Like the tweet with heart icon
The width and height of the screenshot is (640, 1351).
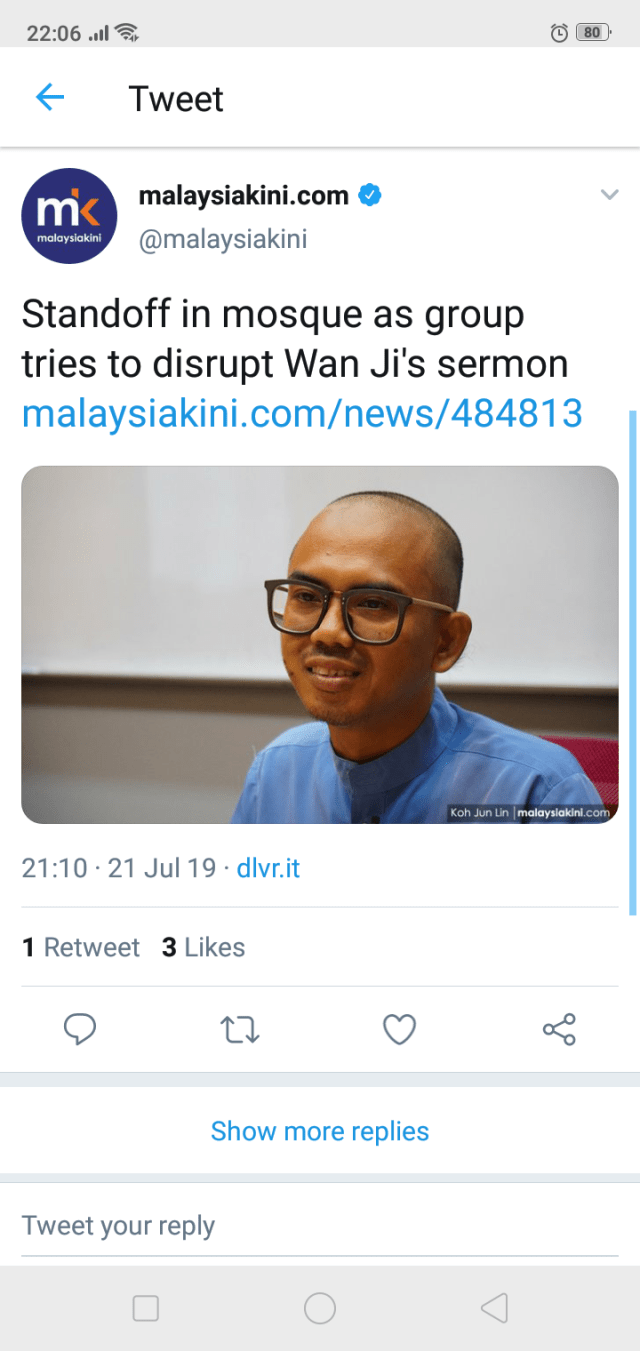click(400, 1029)
